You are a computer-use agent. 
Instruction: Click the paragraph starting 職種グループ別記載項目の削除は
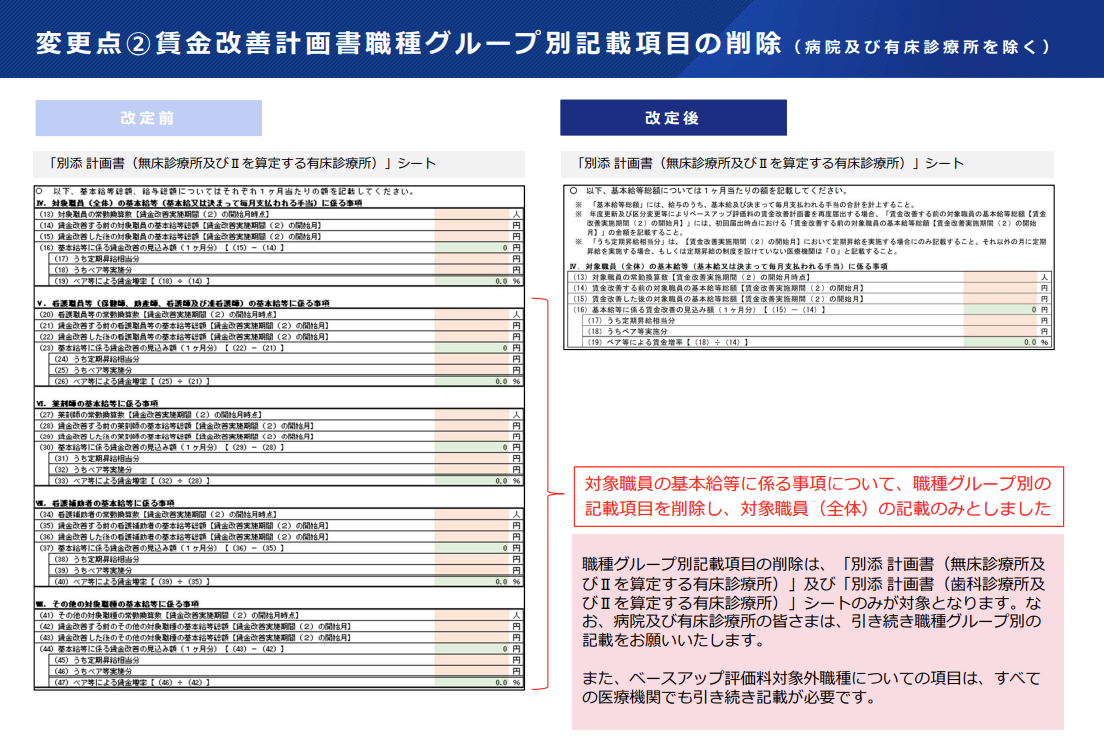[814, 602]
